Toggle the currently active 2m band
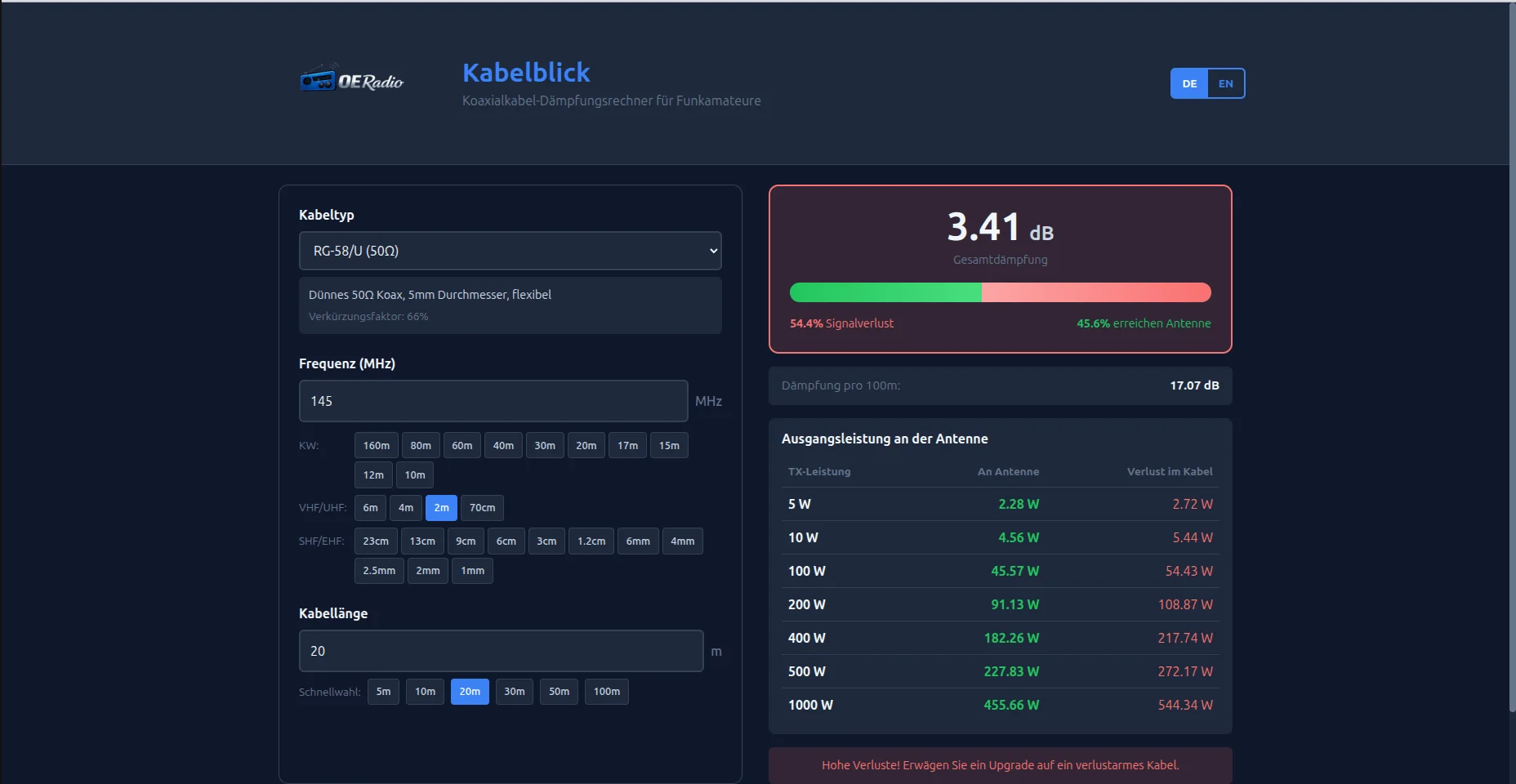The width and height of the screenshot is (1516, 784). [441, 507]
